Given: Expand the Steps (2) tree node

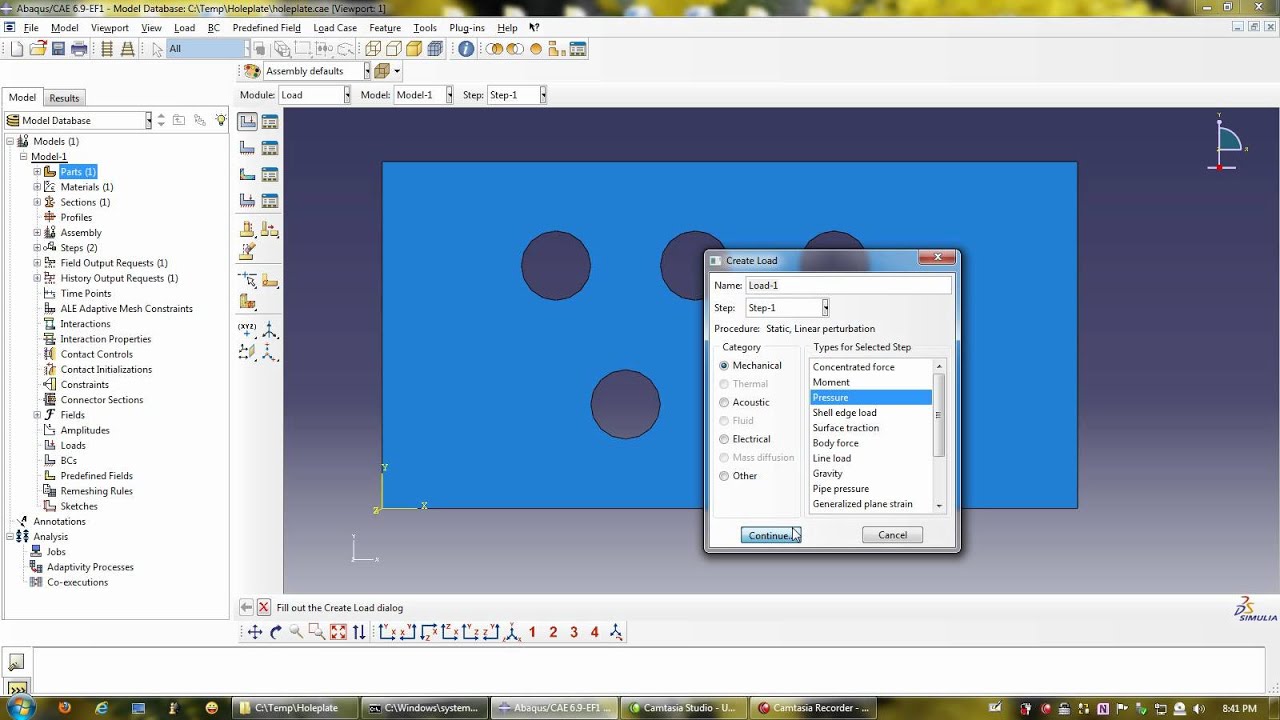Looking at the screenshot, I should [x=37, y=248].
